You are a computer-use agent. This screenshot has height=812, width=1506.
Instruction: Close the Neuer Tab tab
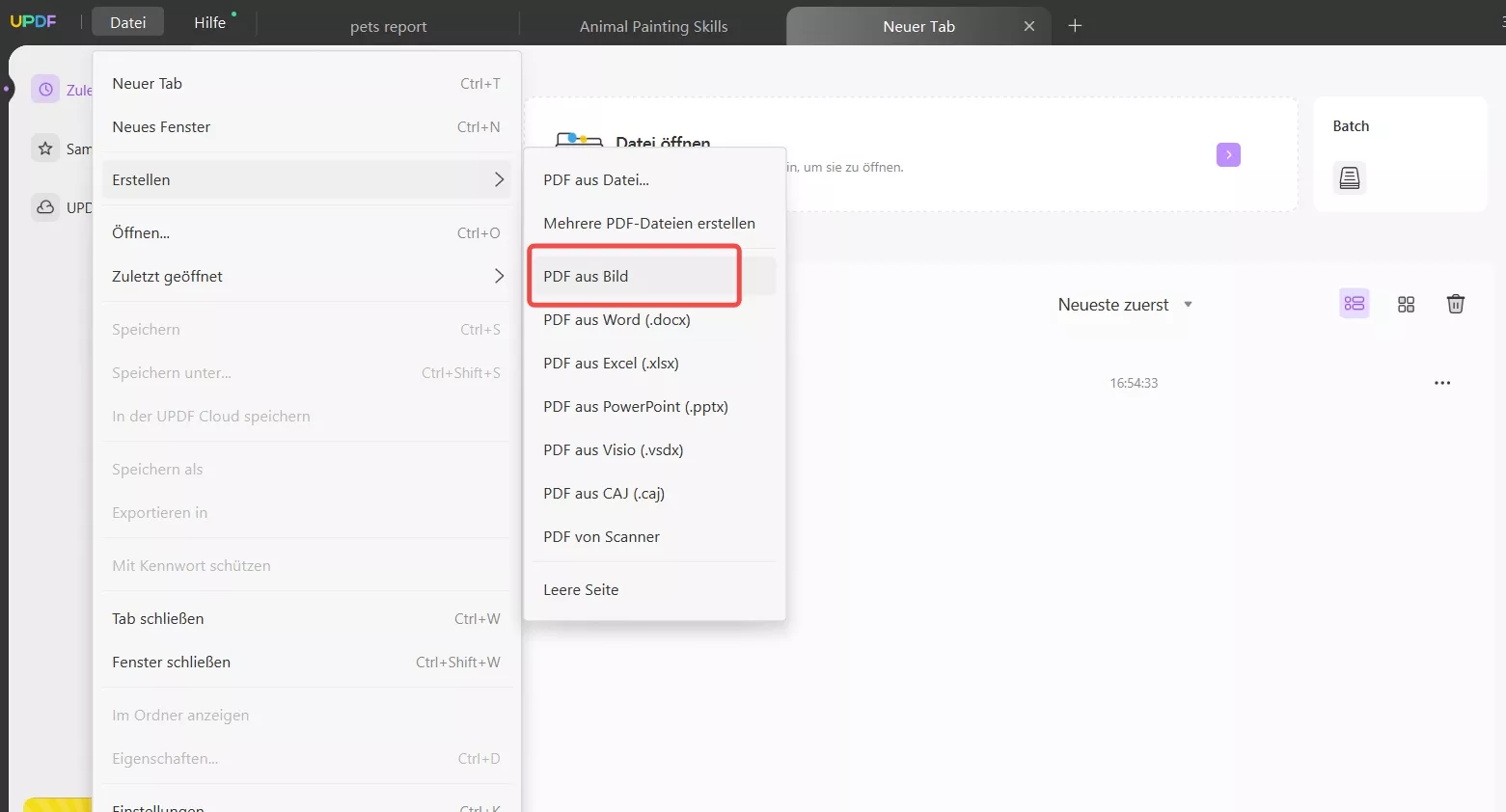1029,26
